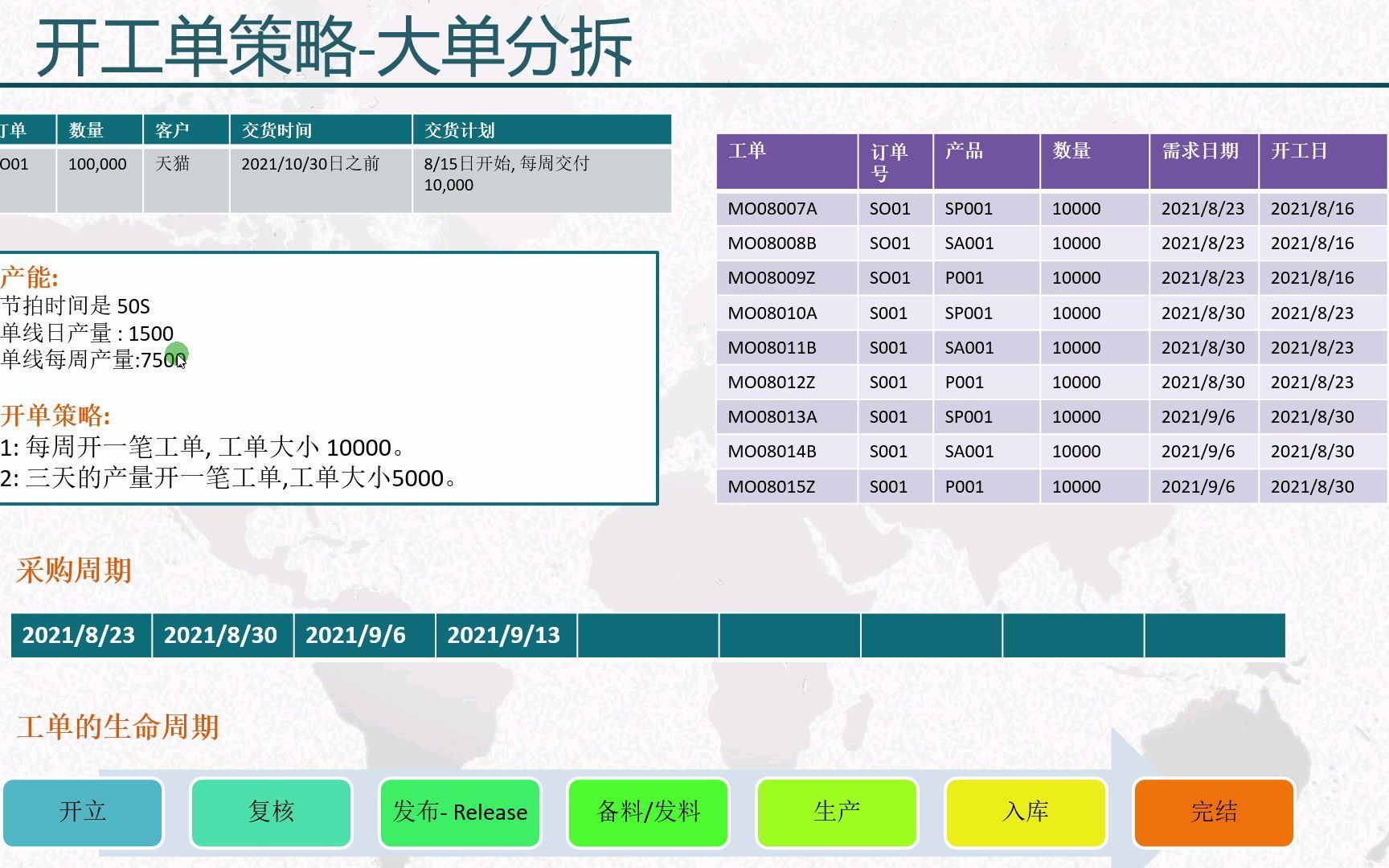The image size is (1389, 868).
Task: Click work order MO08009Z cell
Action: click(787, 278)
